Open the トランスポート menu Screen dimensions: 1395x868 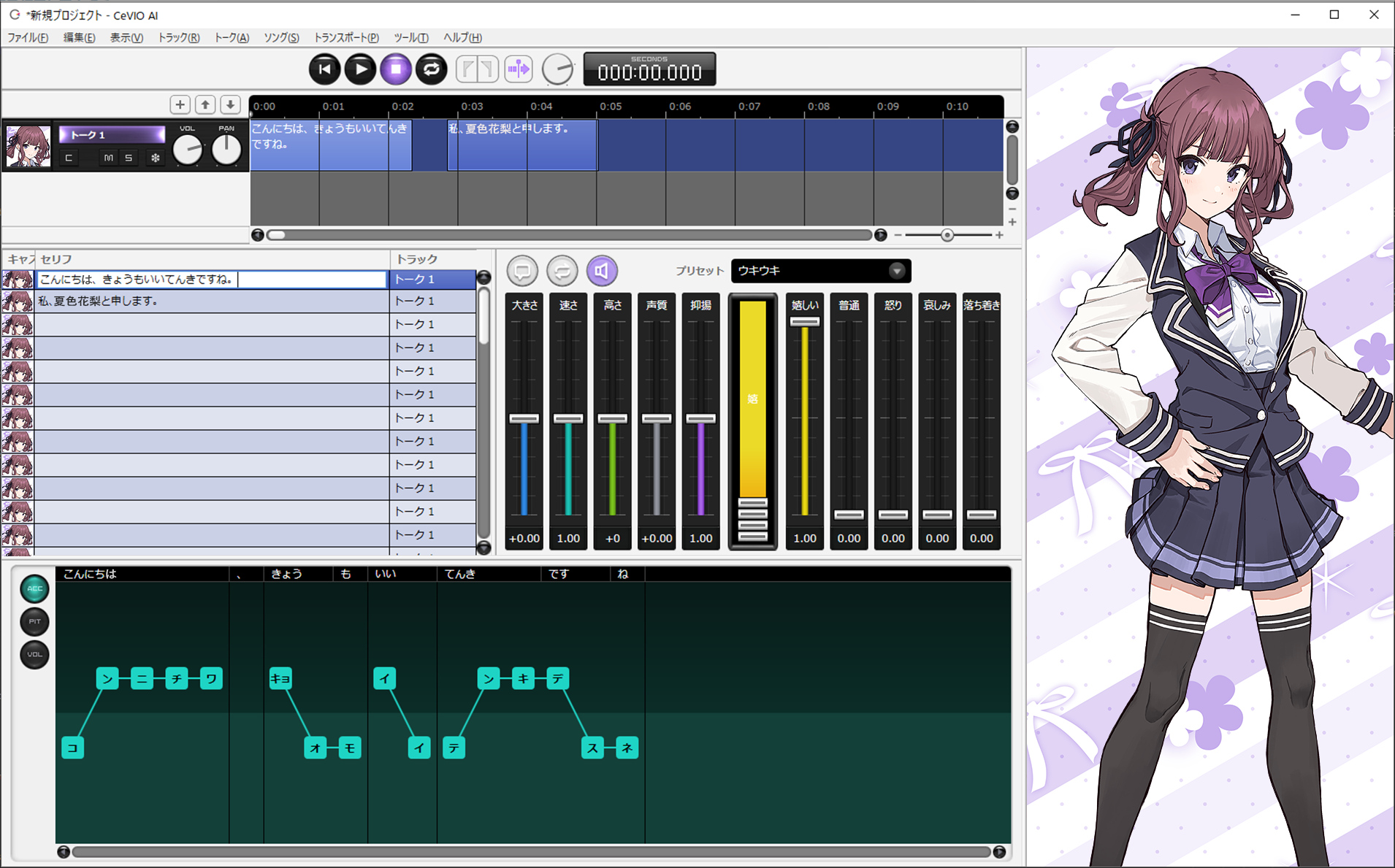(x=346, y=38)
